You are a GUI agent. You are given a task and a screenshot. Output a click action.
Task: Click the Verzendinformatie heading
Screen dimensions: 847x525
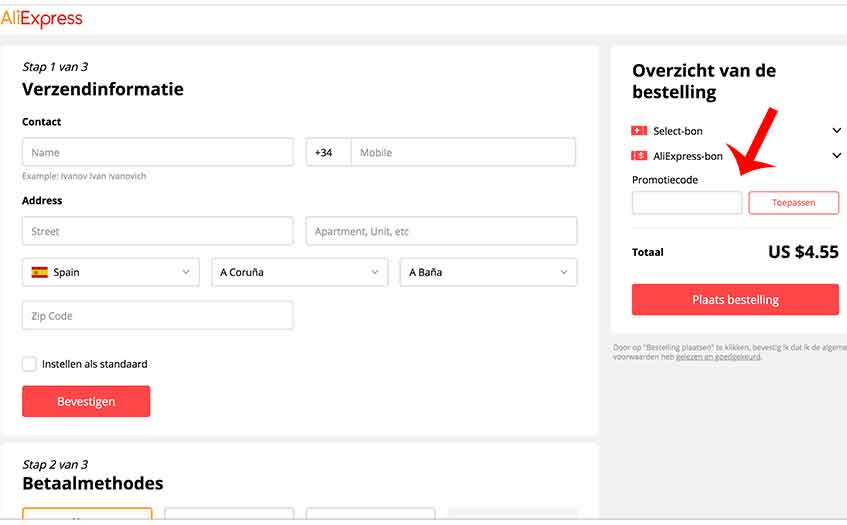coord(103,89)
